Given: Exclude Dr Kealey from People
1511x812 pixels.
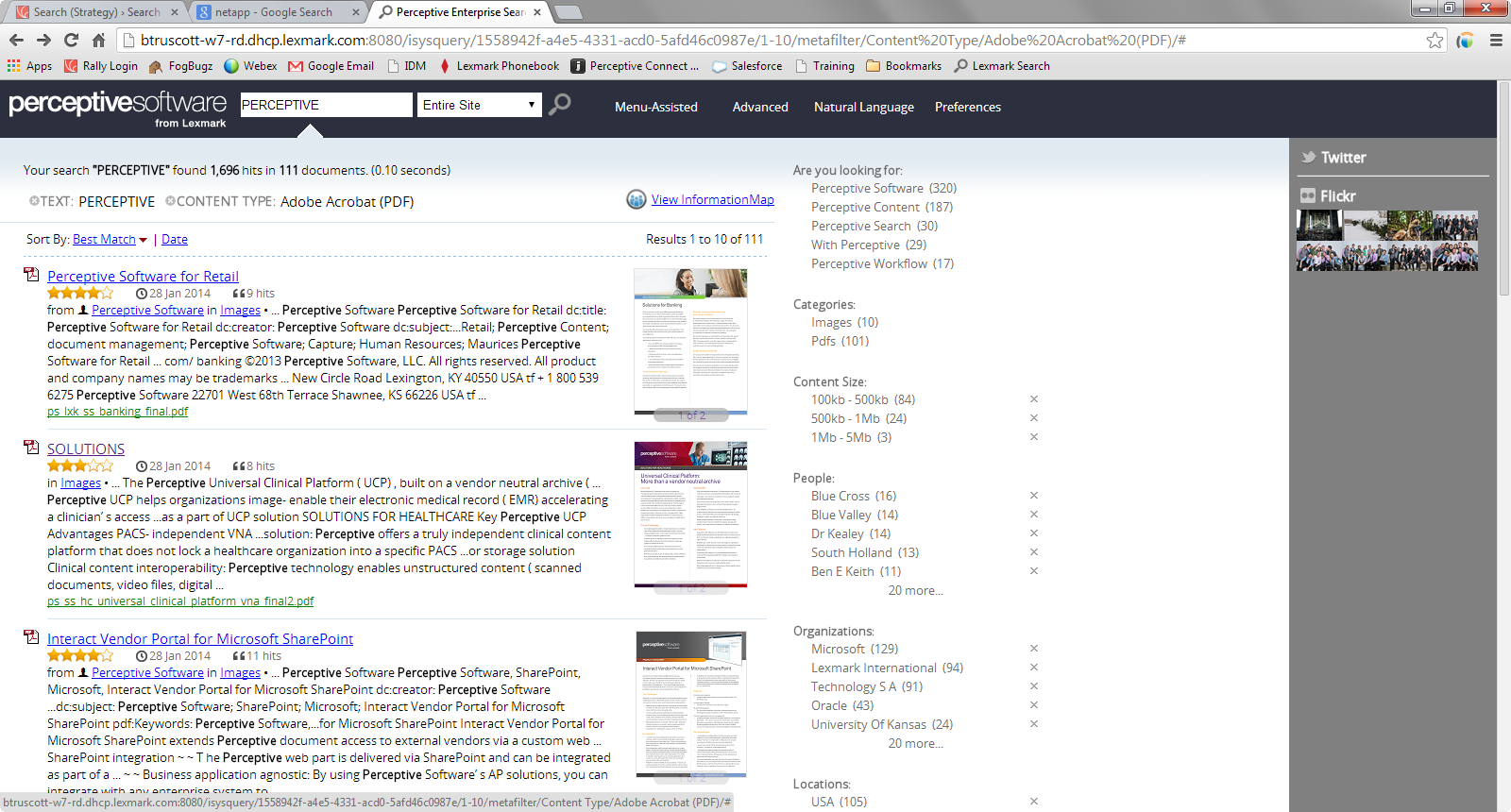Looking at the screenshot, I should click(x=1034, y=533).
